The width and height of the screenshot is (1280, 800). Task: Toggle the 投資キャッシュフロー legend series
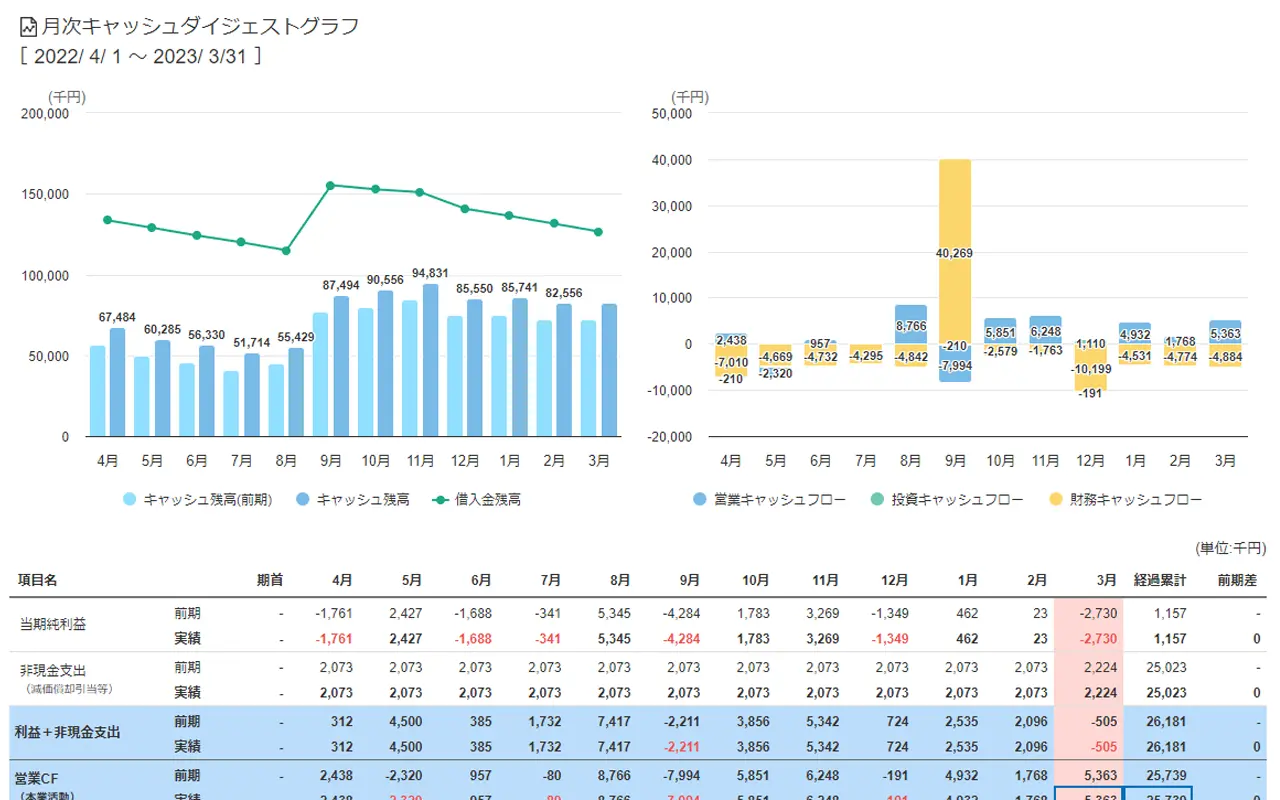(946, 499)
